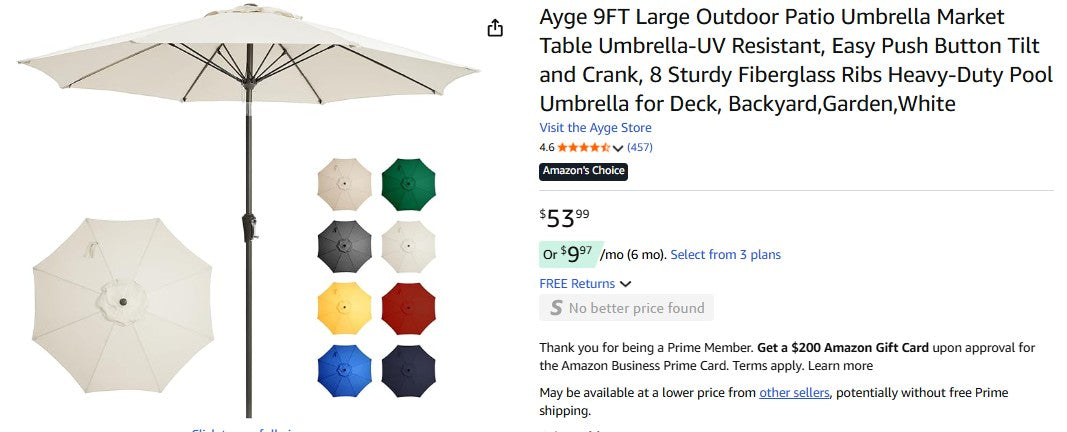
Task: Select the yellow umbrella color swatch
Action: (344, 308)
